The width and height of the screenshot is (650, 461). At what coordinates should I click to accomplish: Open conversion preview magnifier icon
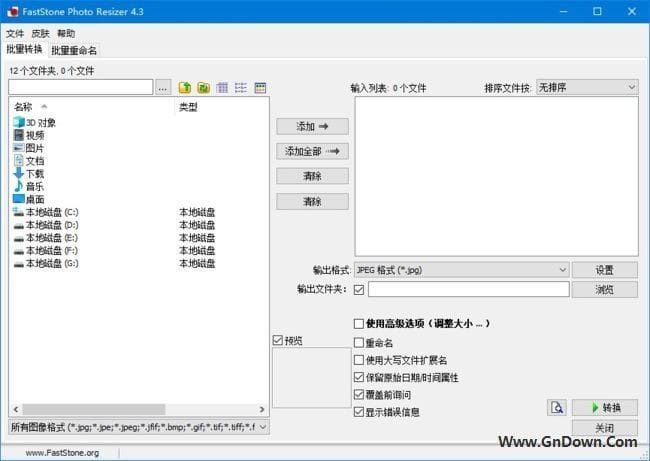pyautogui.click(x=557, y=408)
